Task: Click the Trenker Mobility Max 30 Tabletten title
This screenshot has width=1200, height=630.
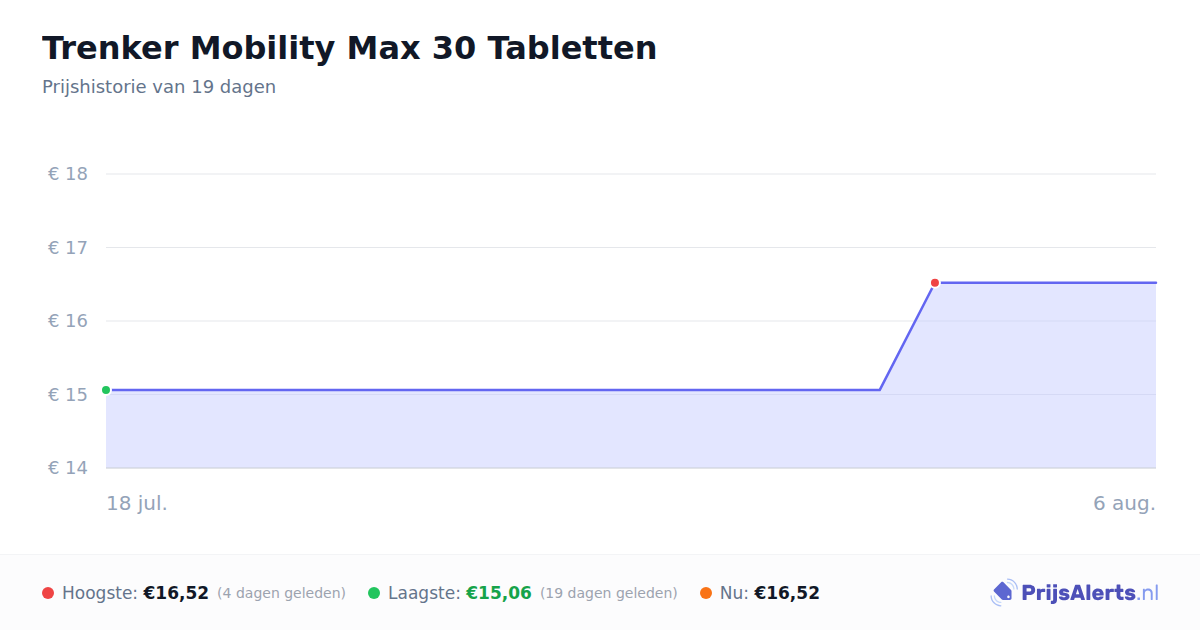Action: [350, 48]
